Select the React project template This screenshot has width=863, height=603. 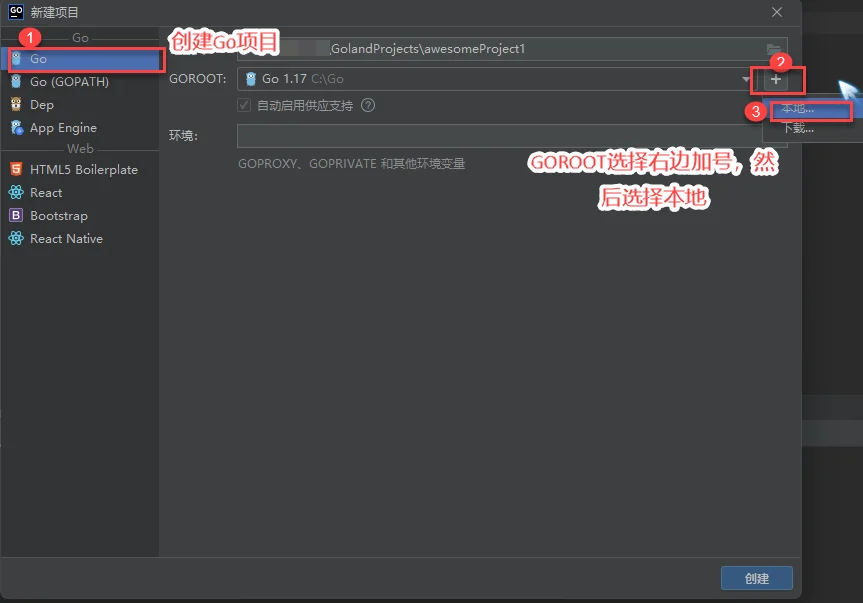80,193
